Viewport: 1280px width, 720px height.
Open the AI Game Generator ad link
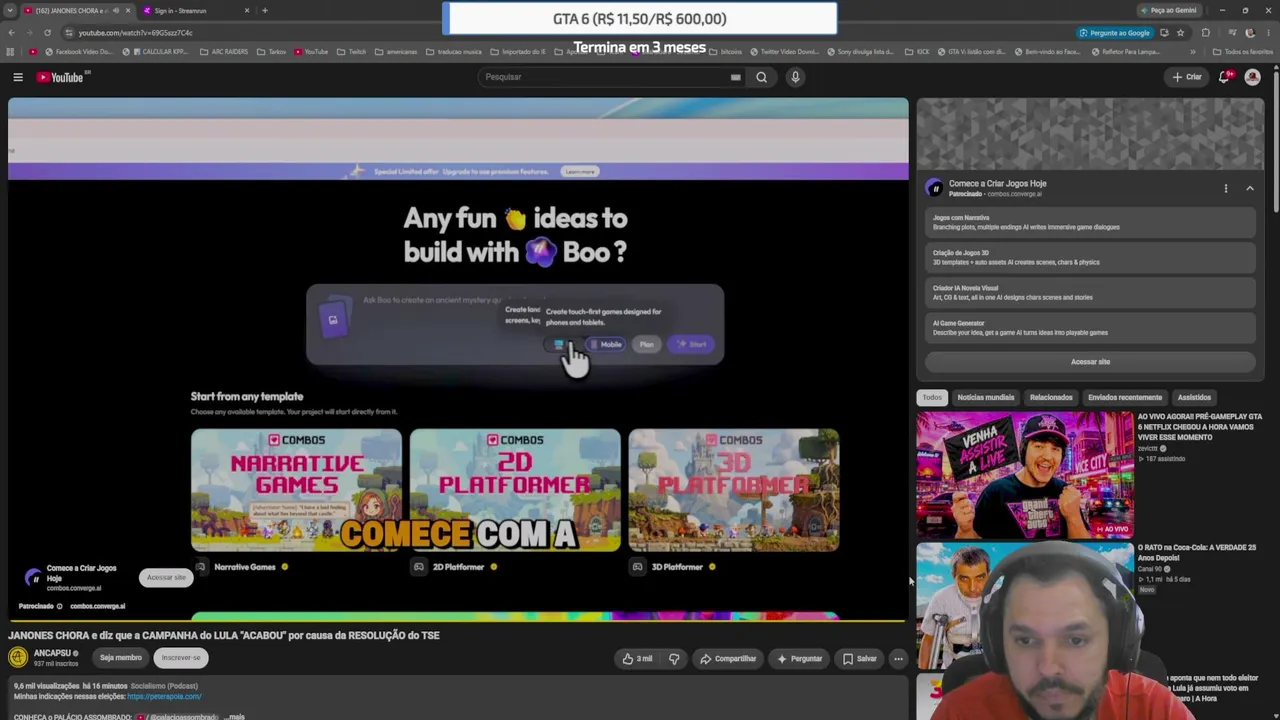coord(1090,327)
